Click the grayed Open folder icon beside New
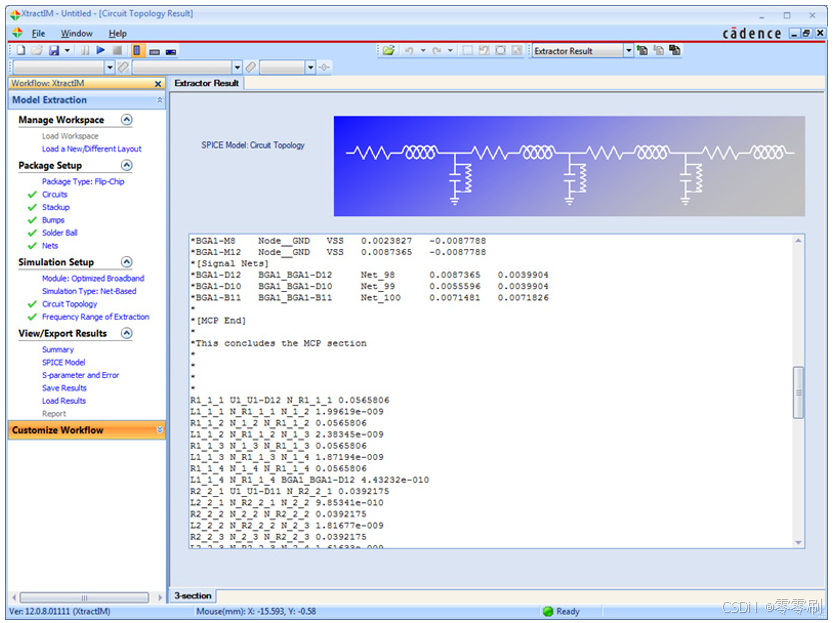 37,51
